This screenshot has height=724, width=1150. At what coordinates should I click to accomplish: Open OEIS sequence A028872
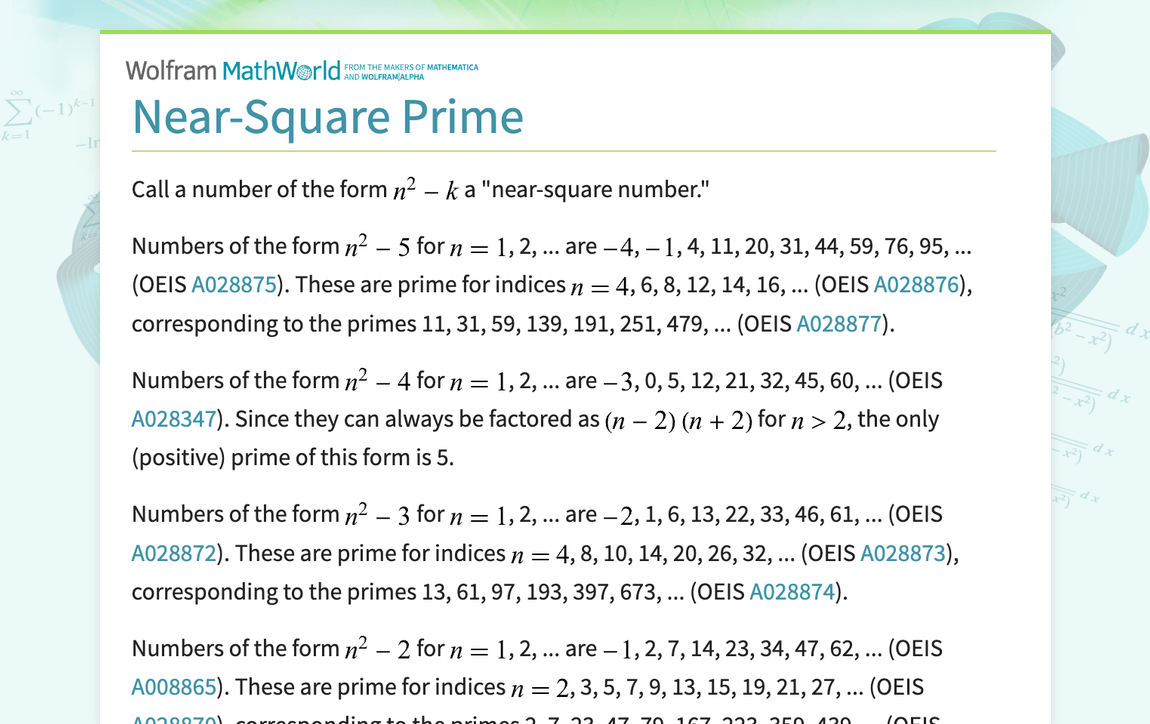[x=173, y=553]
